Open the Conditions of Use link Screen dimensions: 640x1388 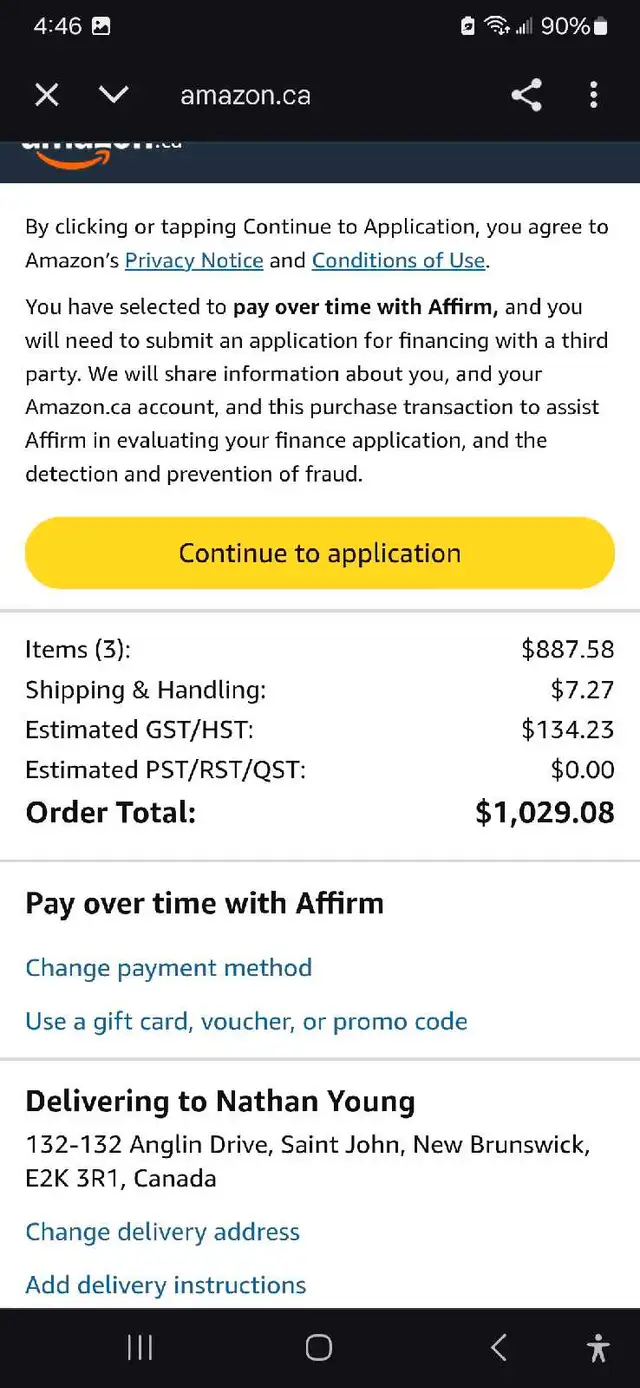click(398, 261)
